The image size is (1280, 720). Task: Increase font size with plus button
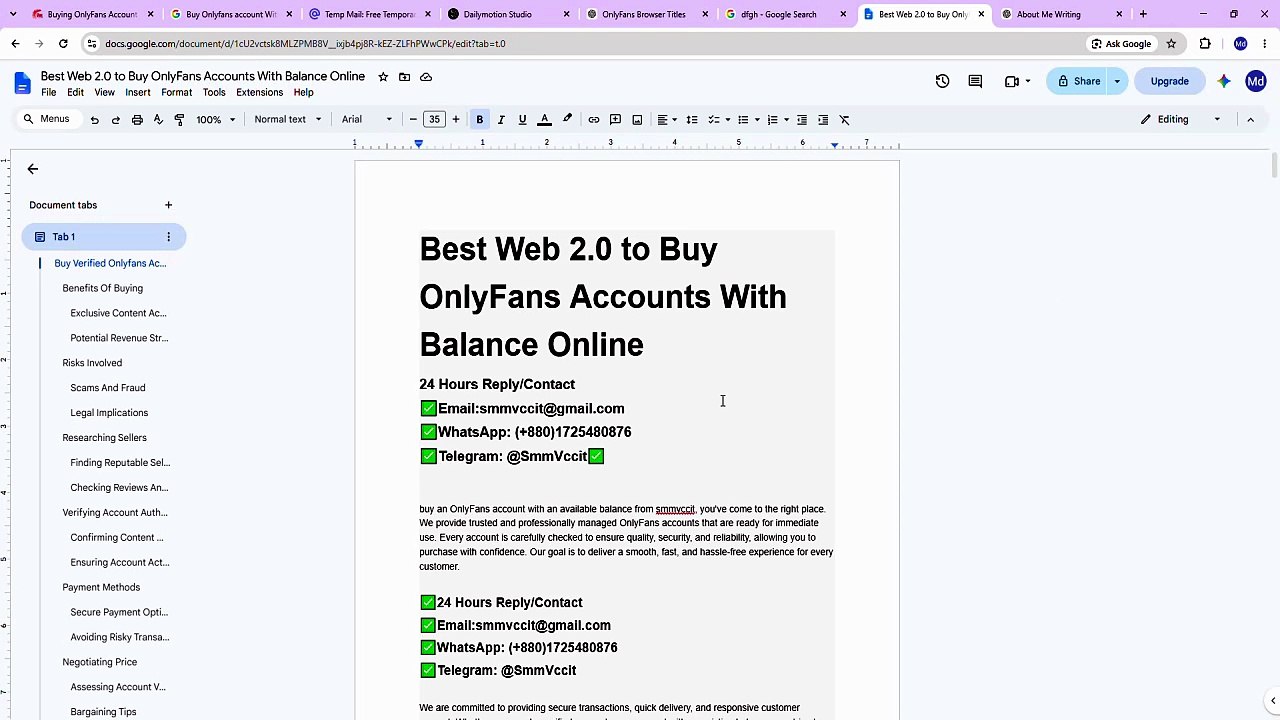point(456,120)
